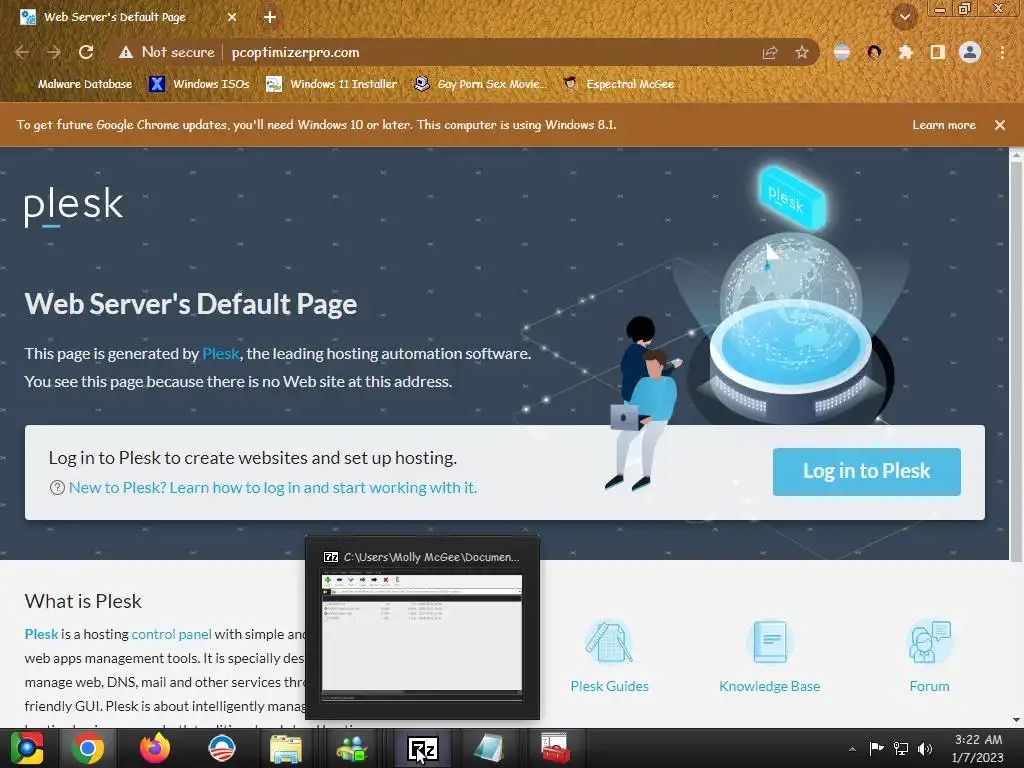The height and width of the screenshot is (768, 1024).
Task: Open the Start button on the taskbar
Action: [27, 748]
